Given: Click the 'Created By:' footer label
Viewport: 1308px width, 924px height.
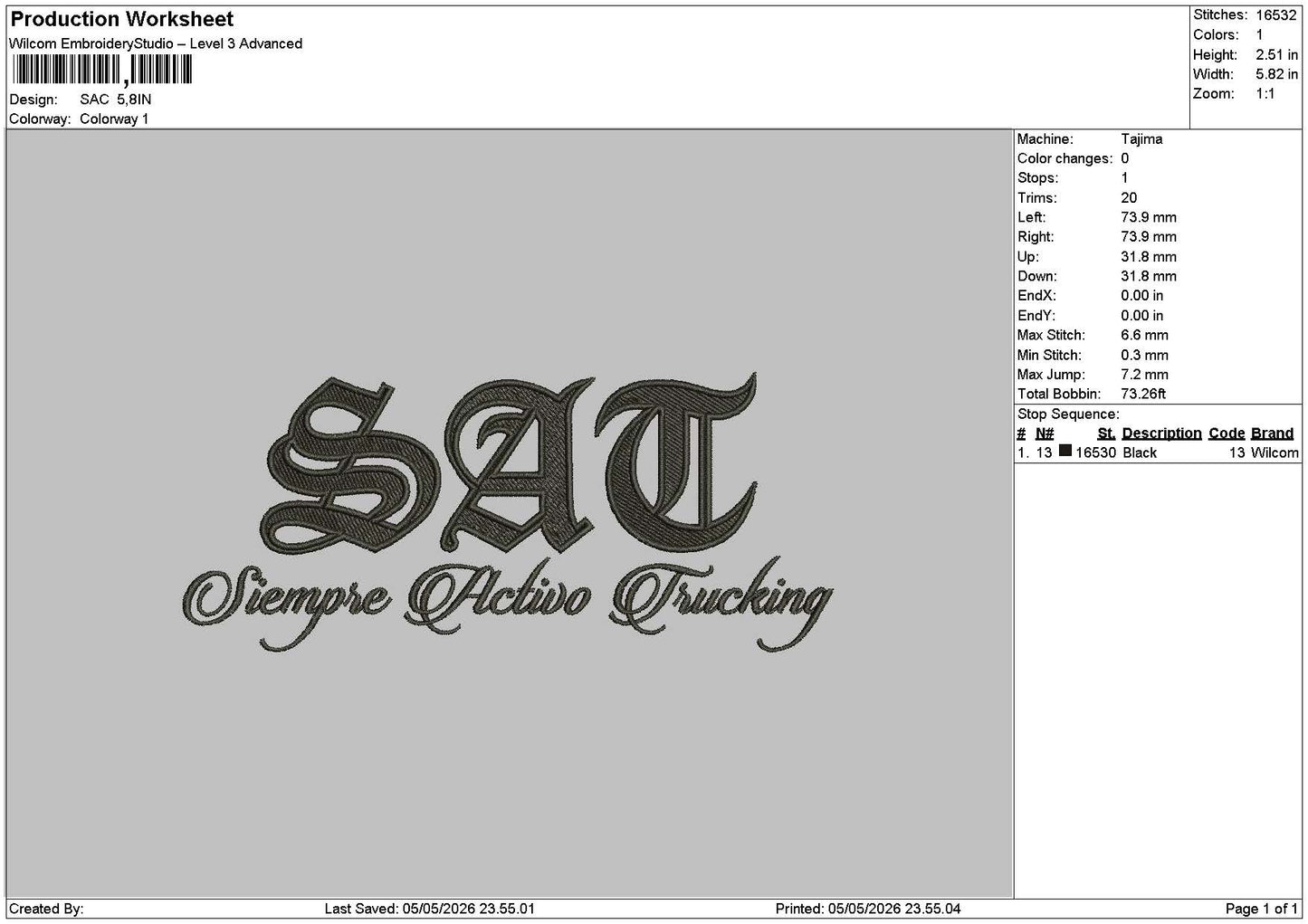Looking at the screenshot, I should pyautogui.click(x=46, y=909).
